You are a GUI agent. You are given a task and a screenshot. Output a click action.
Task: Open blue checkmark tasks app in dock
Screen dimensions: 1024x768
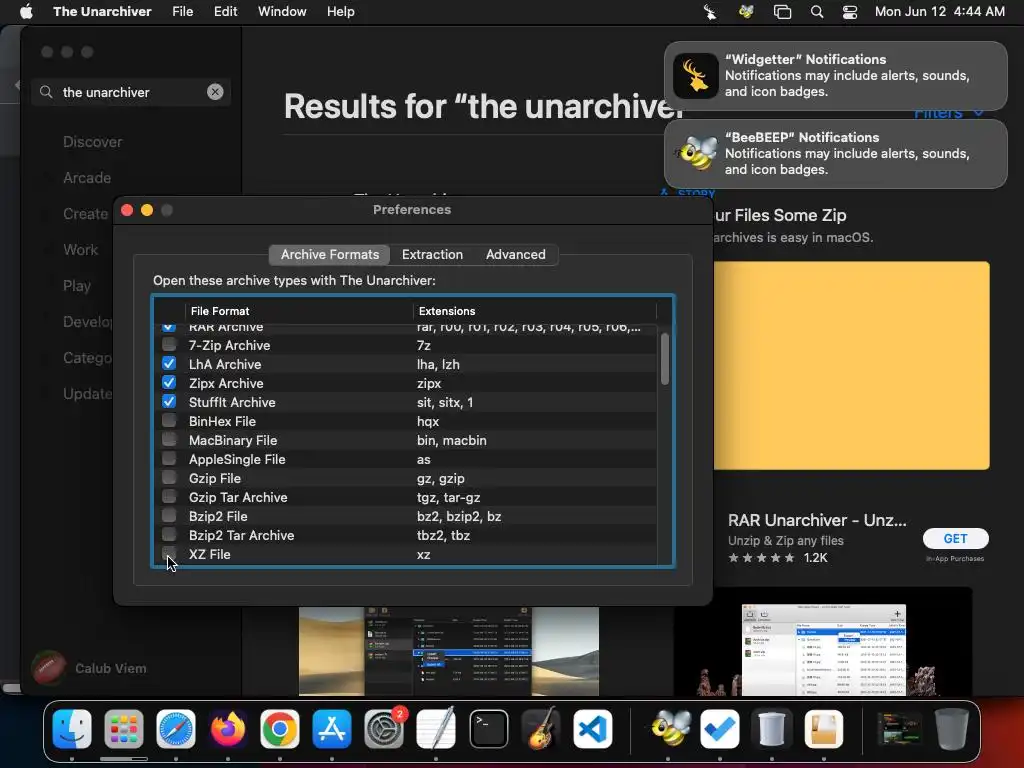tap(720, 729)
